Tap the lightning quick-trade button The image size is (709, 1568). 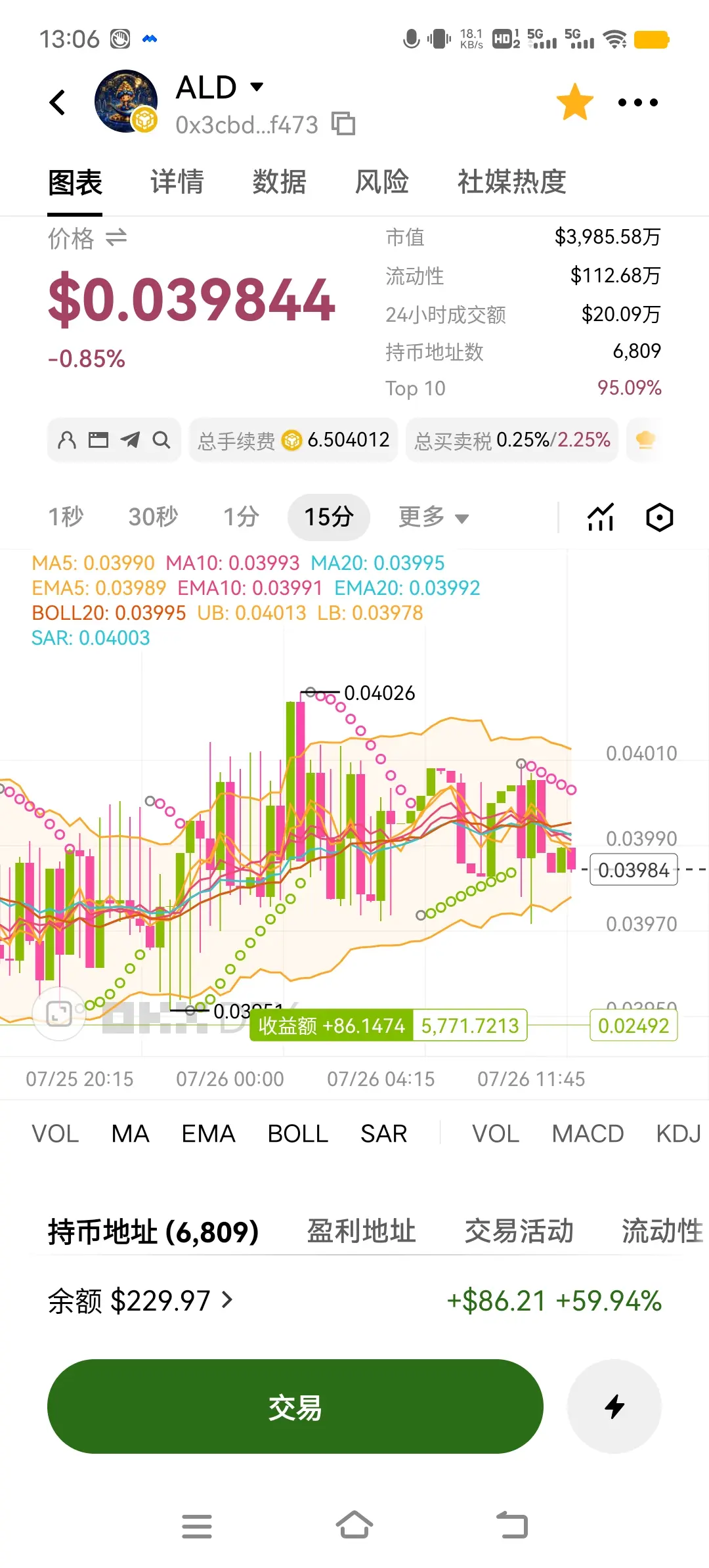point(614,1406)
